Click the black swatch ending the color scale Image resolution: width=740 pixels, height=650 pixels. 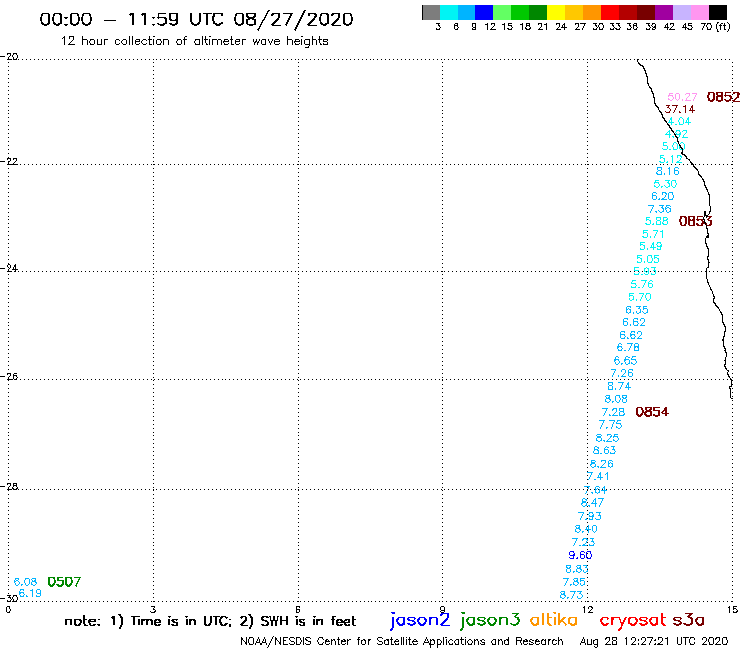tap(718, 12)
